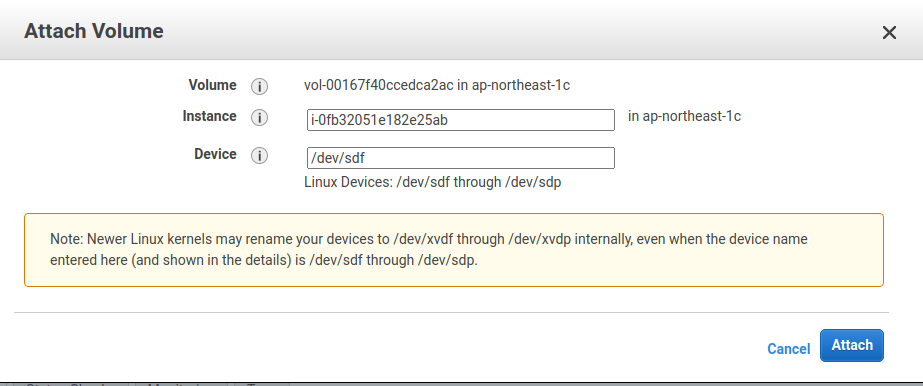
Task: Click the Instance field label
Action: point(210,117)
